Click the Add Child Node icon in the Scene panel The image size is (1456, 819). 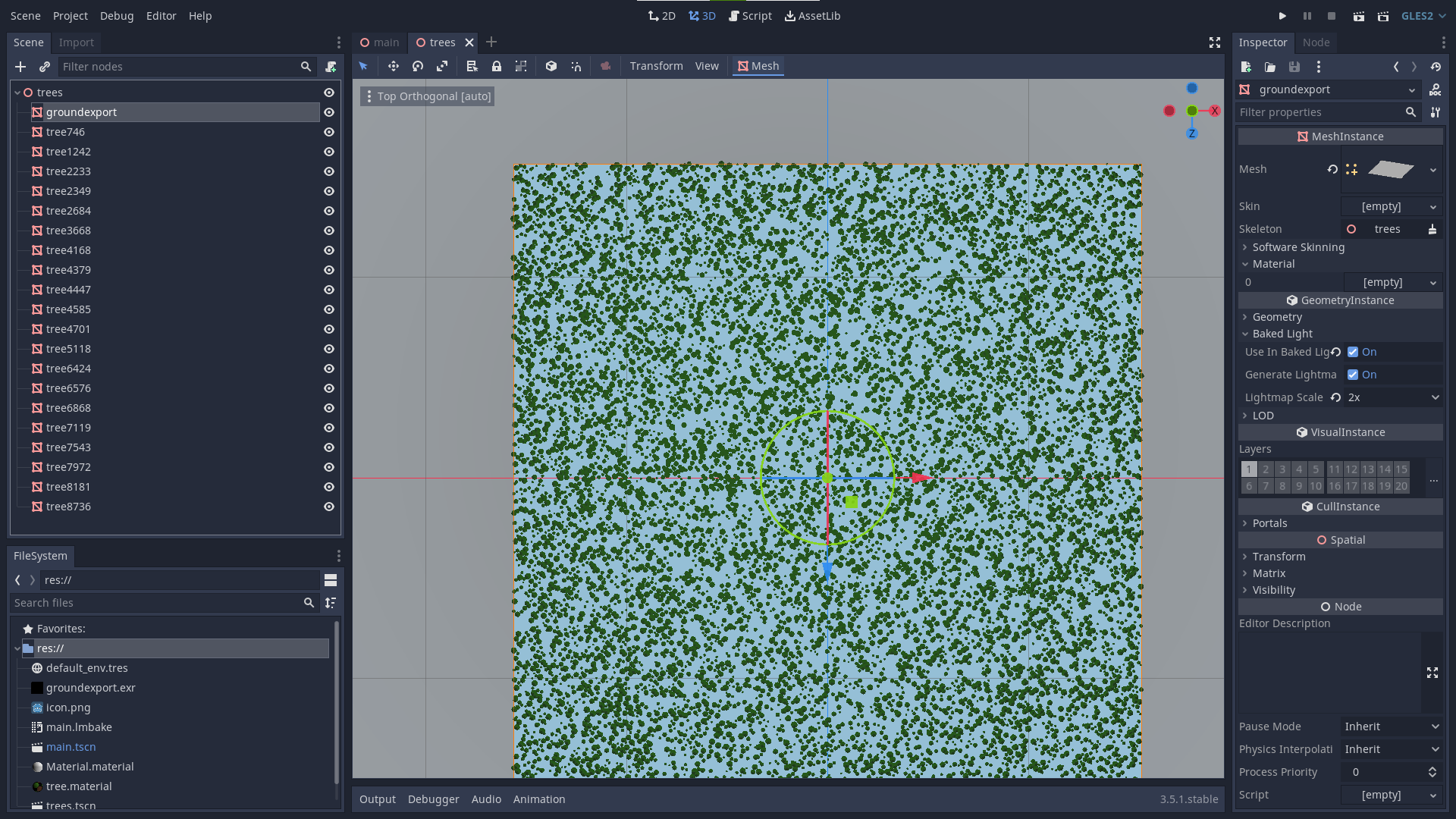20,67
